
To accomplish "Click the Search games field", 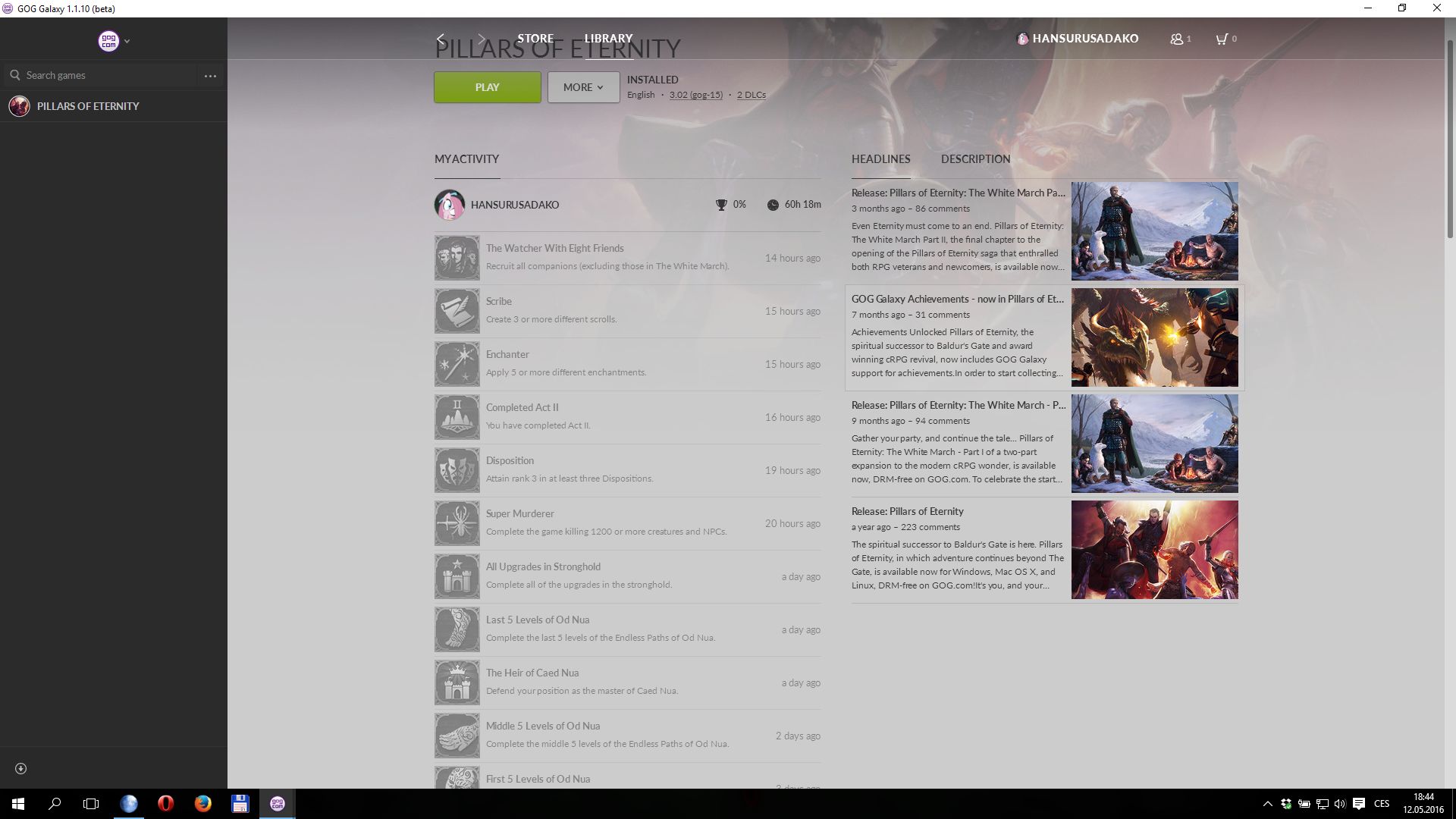I will [99, 75].
